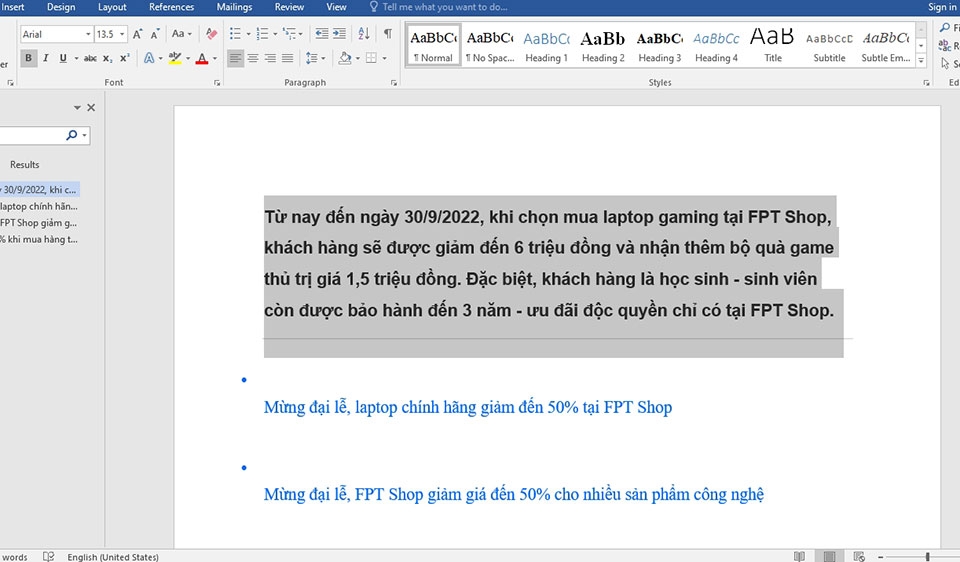Apply numbered list icon
The height and width of the screenshot is (562, 960).
tap(262, 34)
